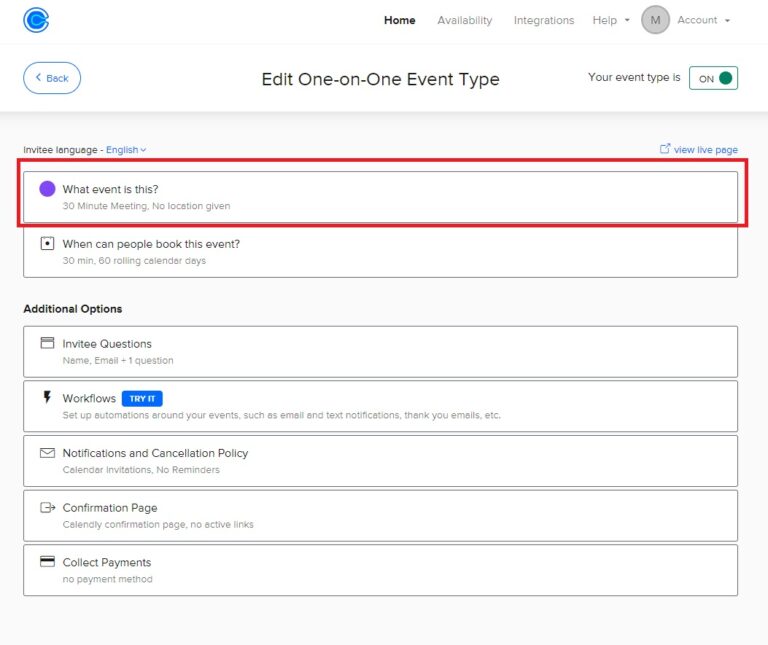Click the purple event color circle
The height and width of the screenshot is (645, 768).
coord(47,189)
